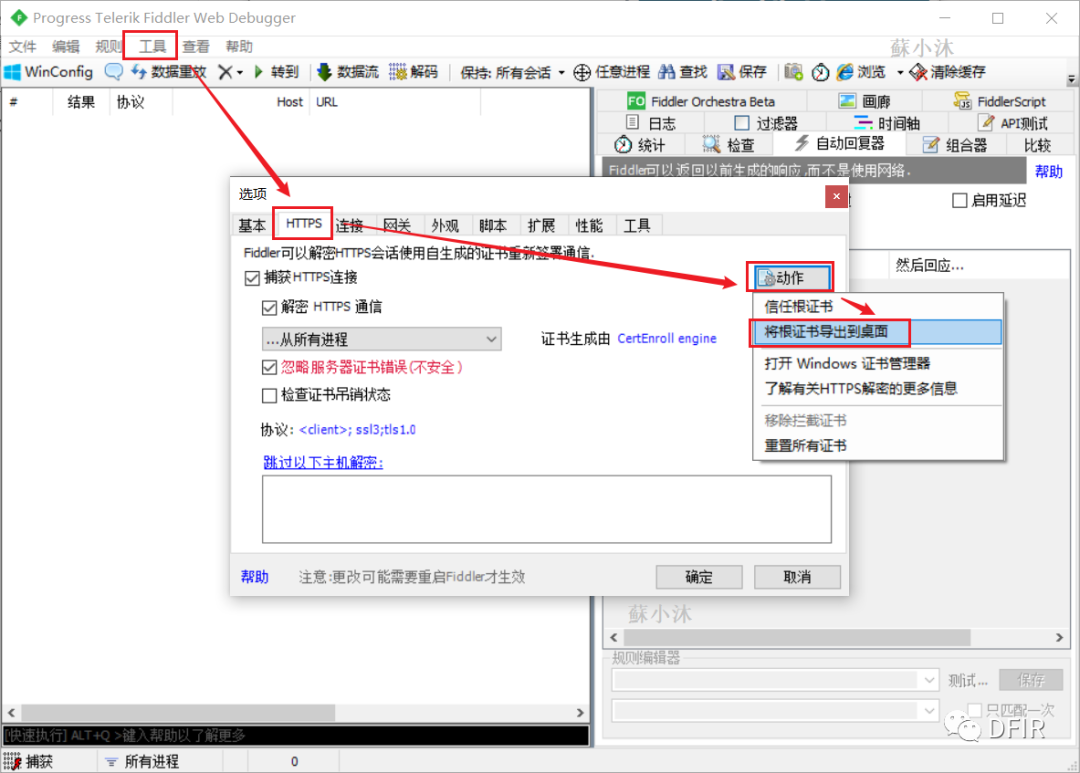
Task: Click the protocols '<client>; ssl3;tls1.0' link
Action: click(x=357, y=430)
